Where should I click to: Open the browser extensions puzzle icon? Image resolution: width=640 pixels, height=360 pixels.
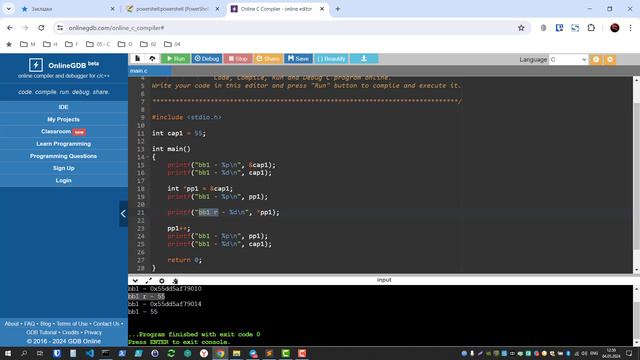(591, 28)
